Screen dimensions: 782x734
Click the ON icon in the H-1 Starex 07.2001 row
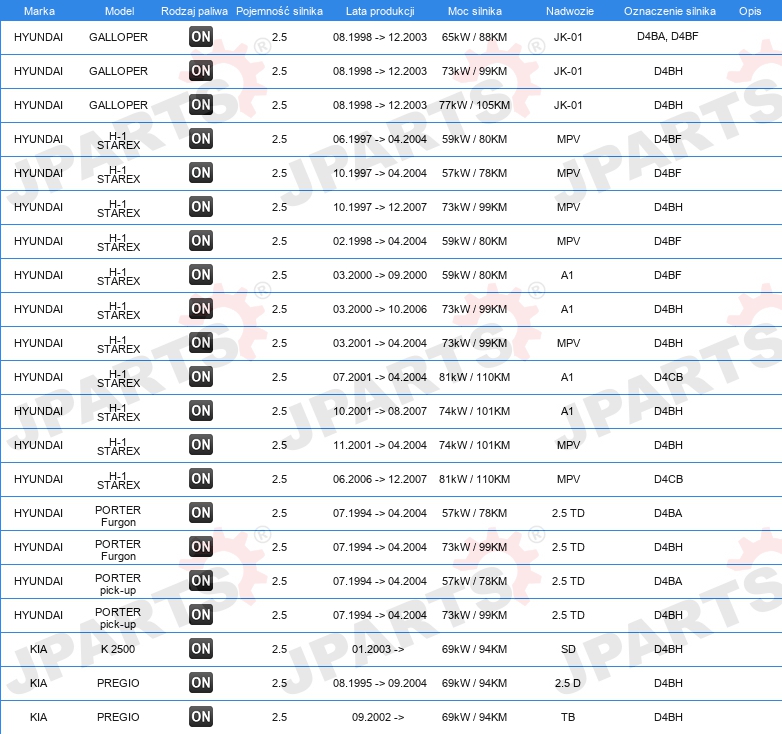coord(201,376)
